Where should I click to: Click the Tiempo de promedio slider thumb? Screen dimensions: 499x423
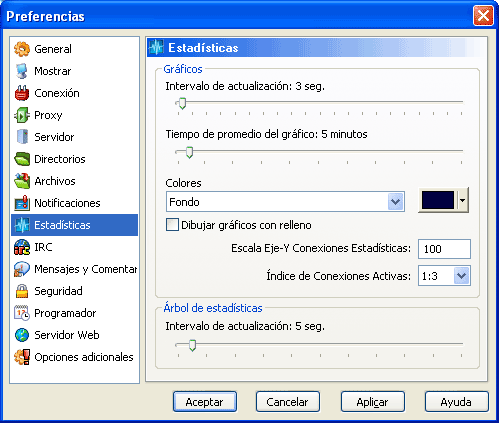point(189,152)
